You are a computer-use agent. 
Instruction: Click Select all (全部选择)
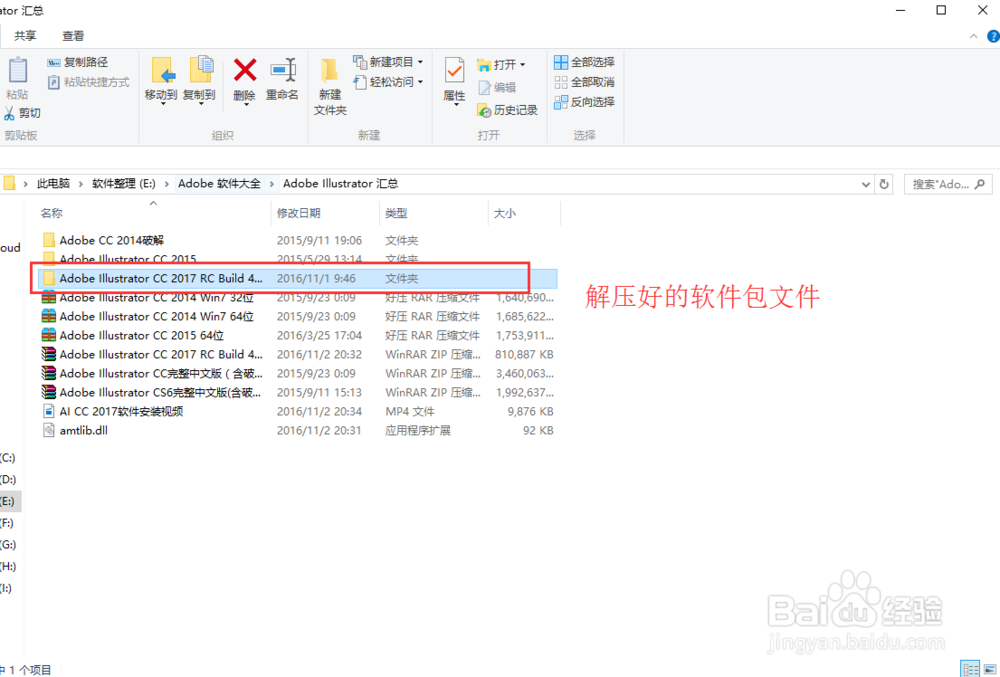click(x=584, y=62)
